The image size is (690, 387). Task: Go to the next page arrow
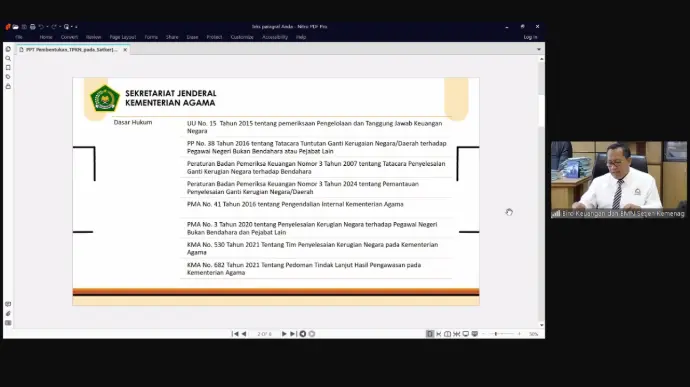(284, 334)
